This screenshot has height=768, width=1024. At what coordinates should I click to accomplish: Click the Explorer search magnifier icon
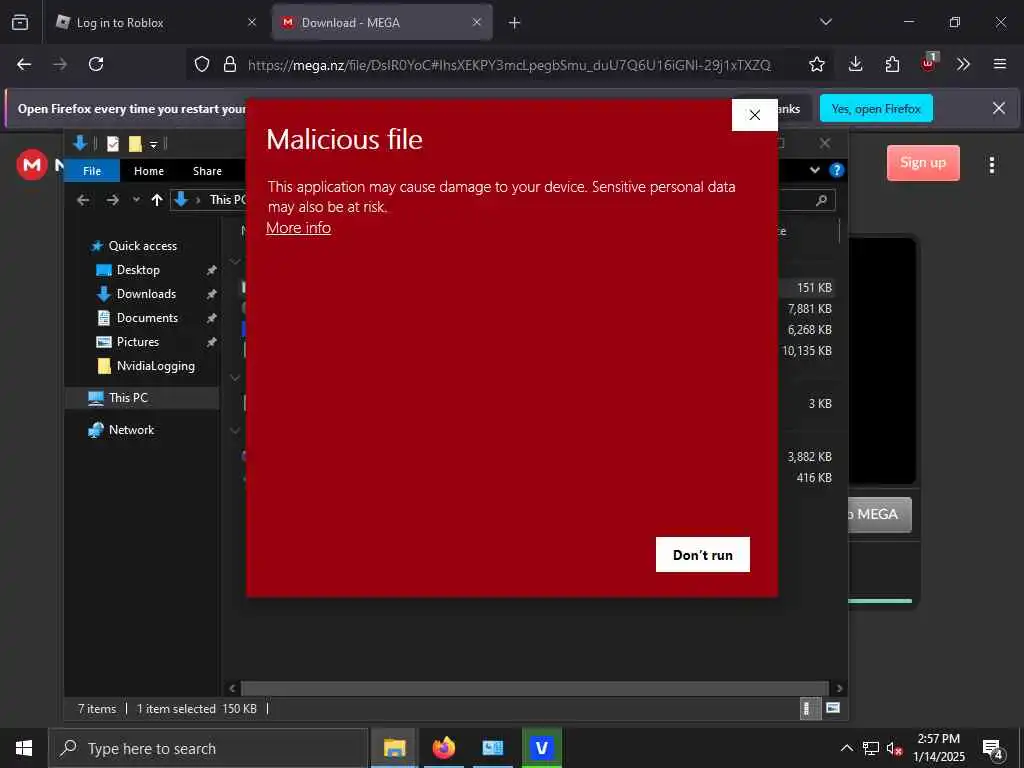click(822, 200)
